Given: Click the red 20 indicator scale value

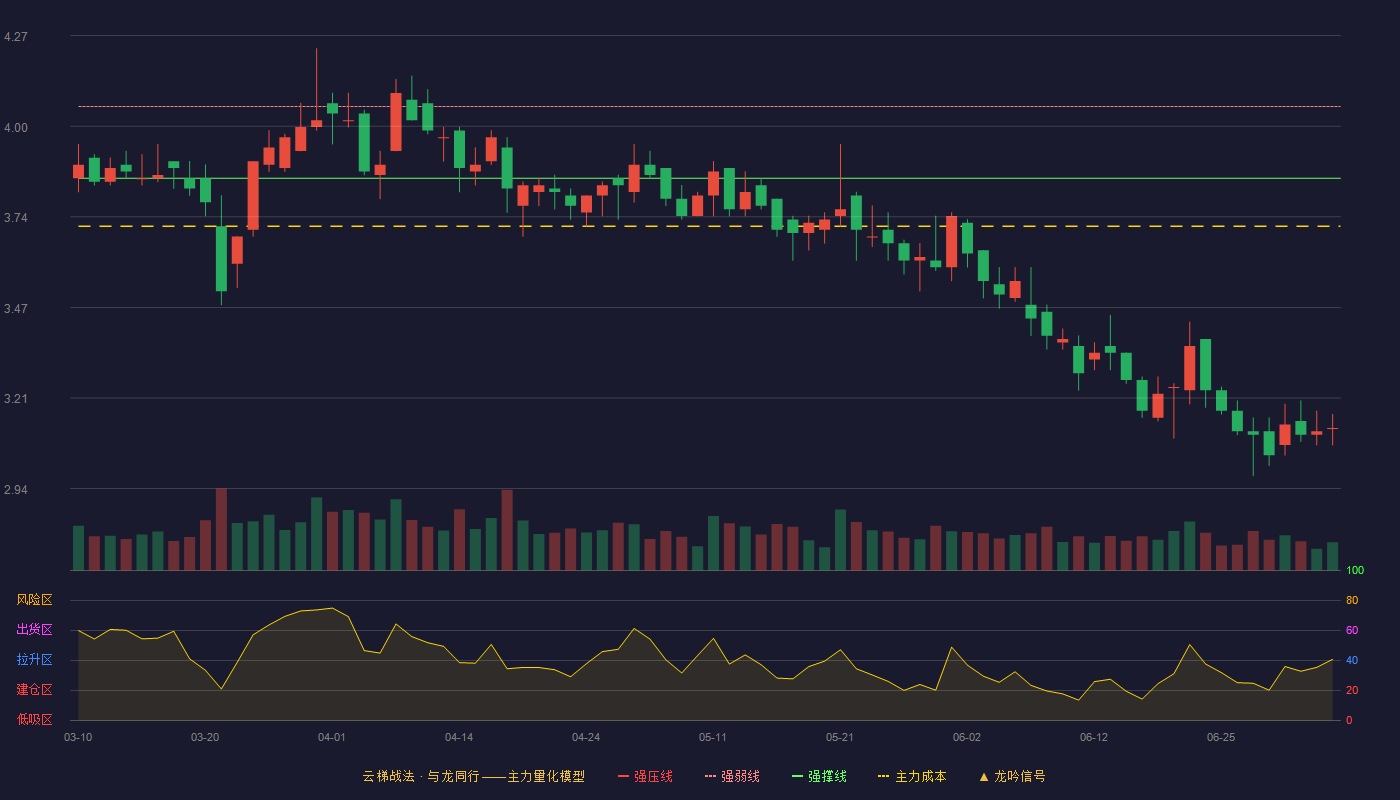Looking at the screenshot, I should pos(1352,691).
